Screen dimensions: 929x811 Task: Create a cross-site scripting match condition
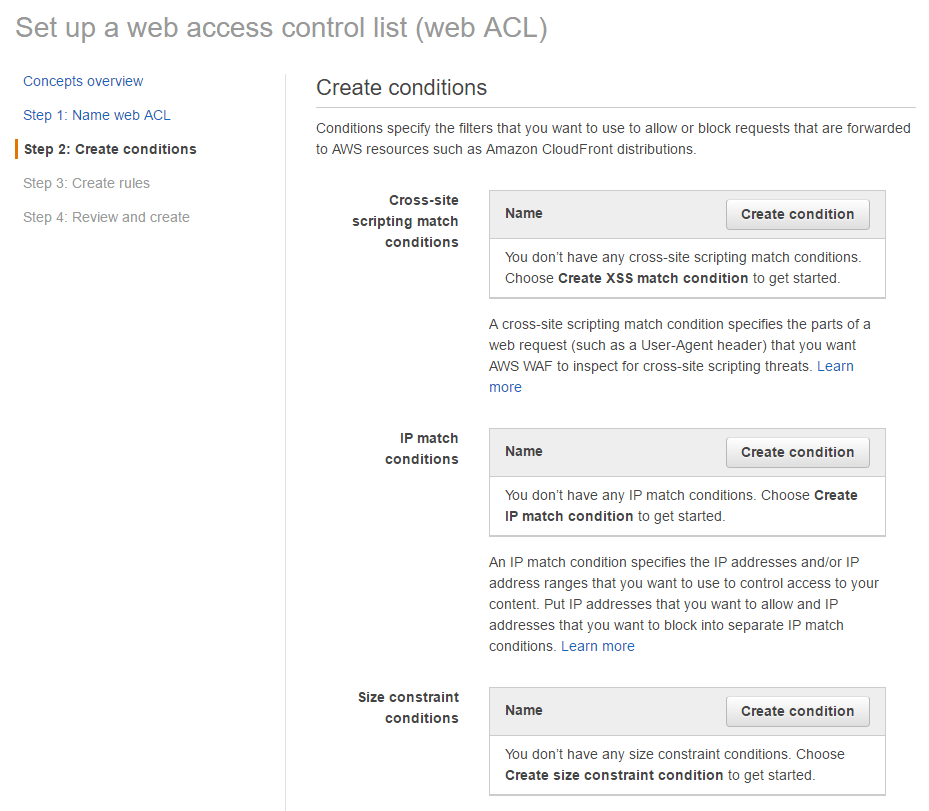click(797, 214)
